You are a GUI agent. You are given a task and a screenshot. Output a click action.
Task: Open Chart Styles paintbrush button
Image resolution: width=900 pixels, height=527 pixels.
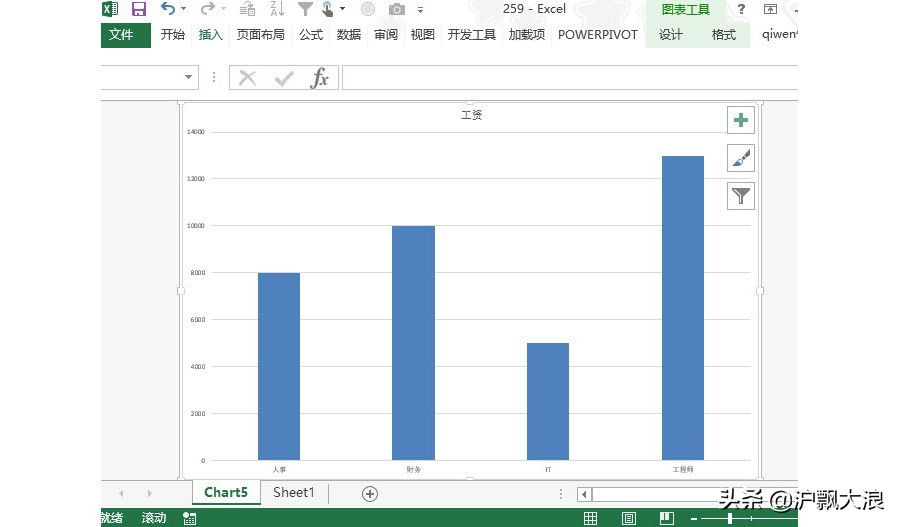740,158
